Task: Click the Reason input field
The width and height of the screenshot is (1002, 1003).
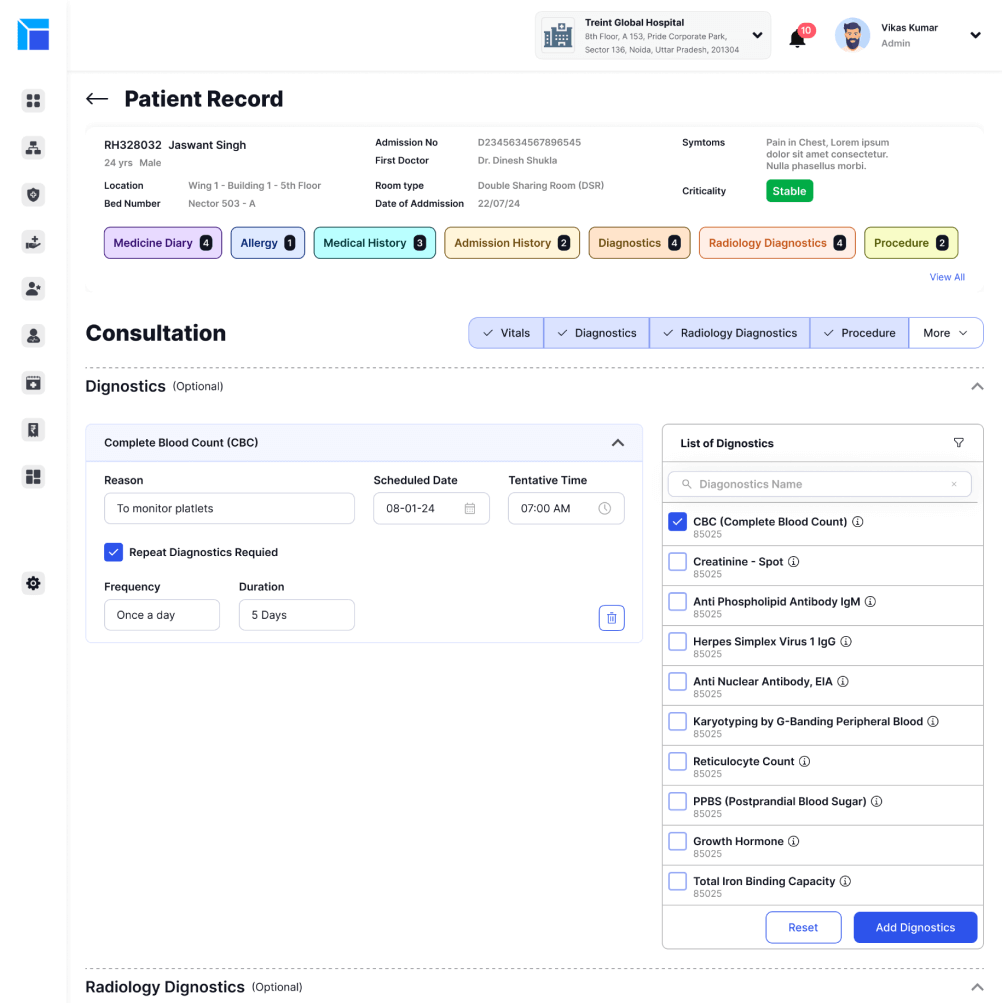Action: click(229, 508)
